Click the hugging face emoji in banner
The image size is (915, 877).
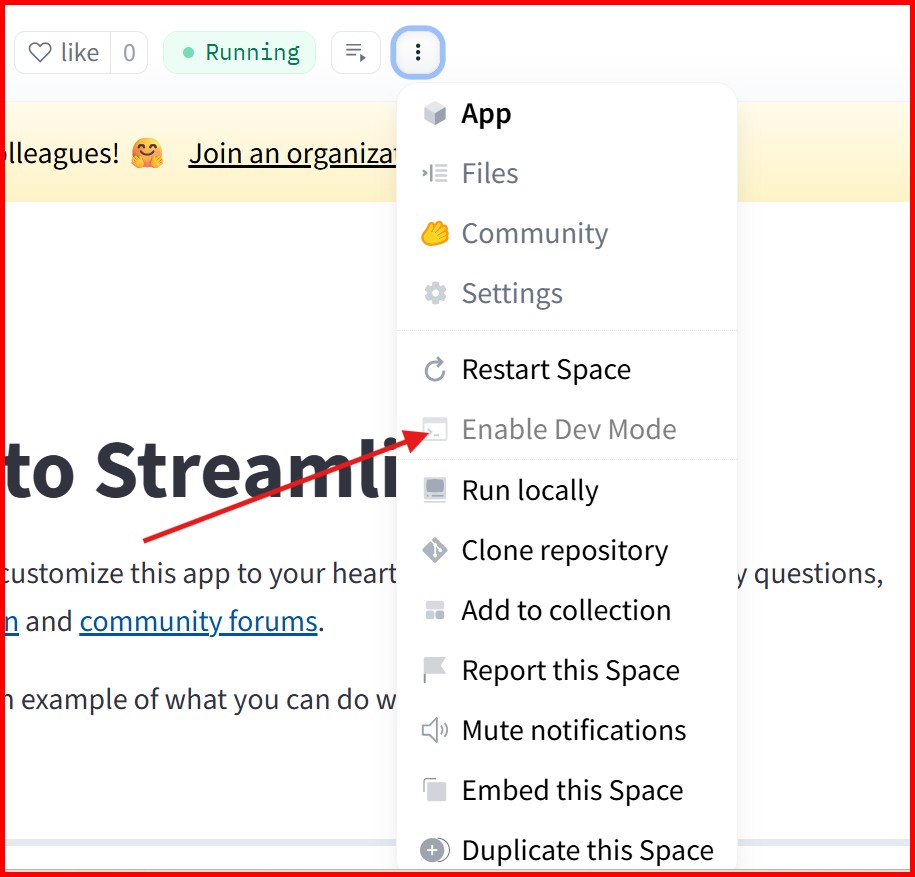[146, 153]
